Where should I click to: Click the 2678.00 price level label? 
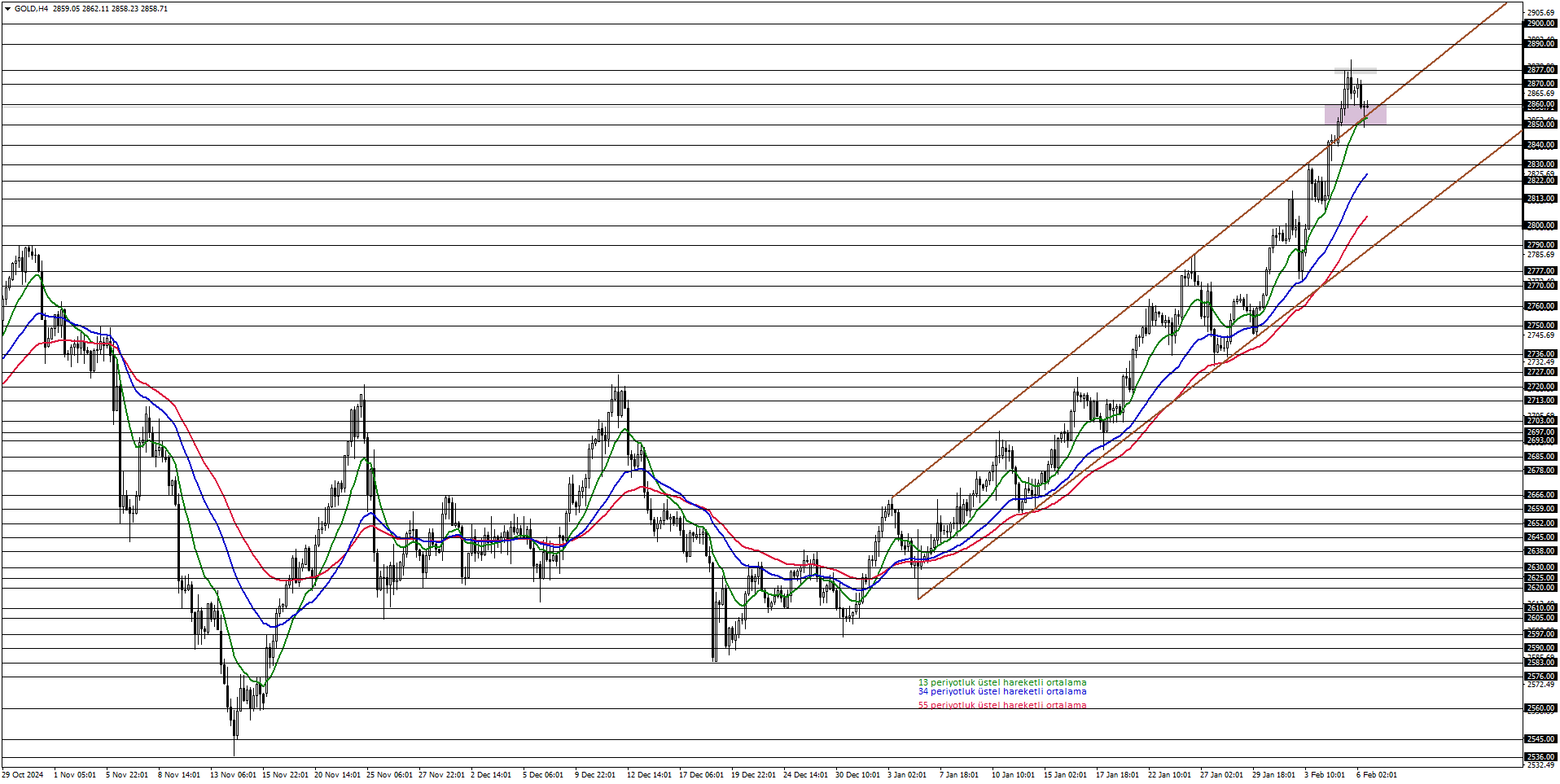point(1540,471)
